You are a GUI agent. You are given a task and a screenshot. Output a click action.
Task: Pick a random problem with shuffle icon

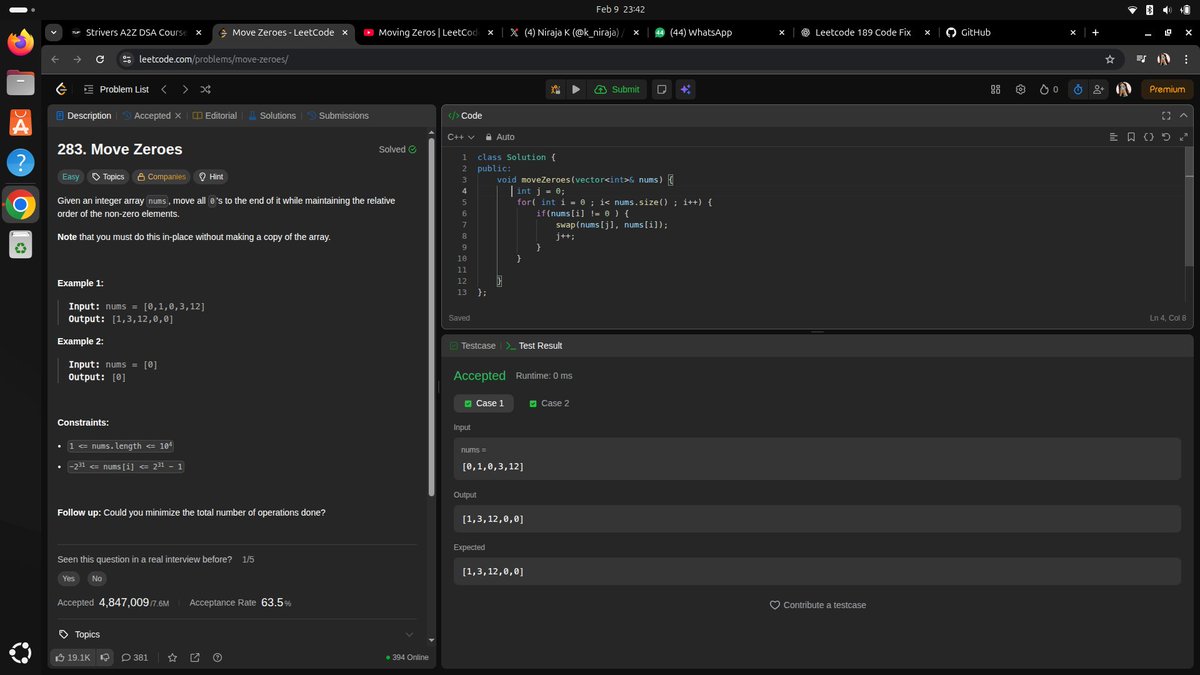tap(206, 89)
